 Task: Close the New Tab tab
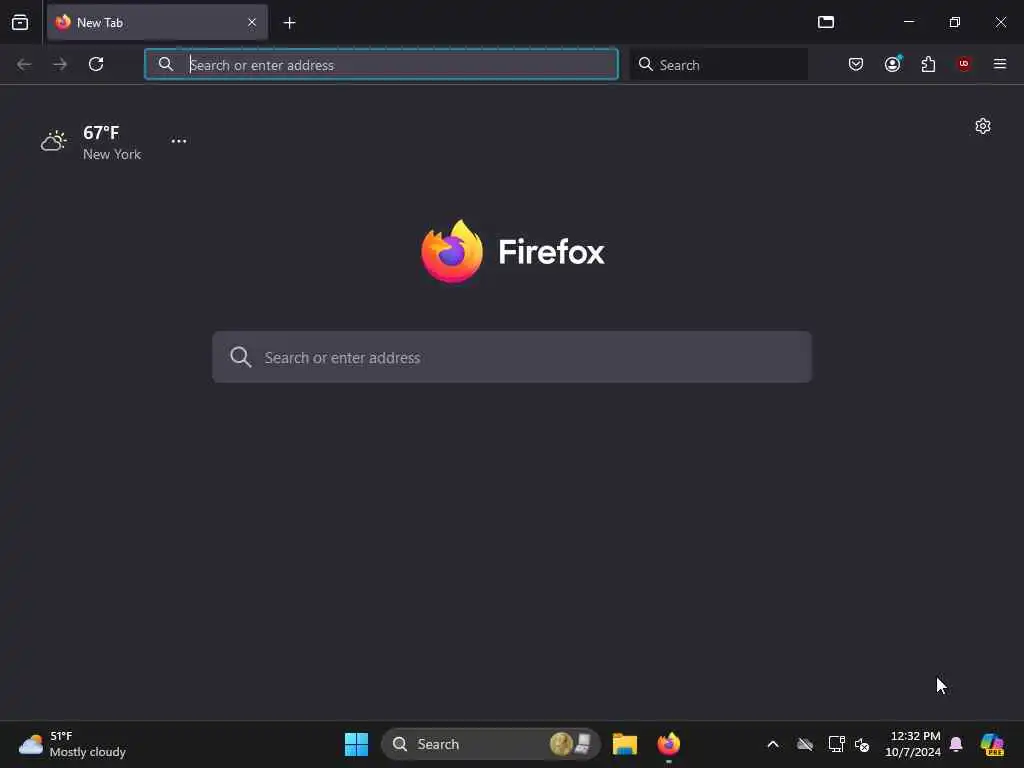pos(252,22)
